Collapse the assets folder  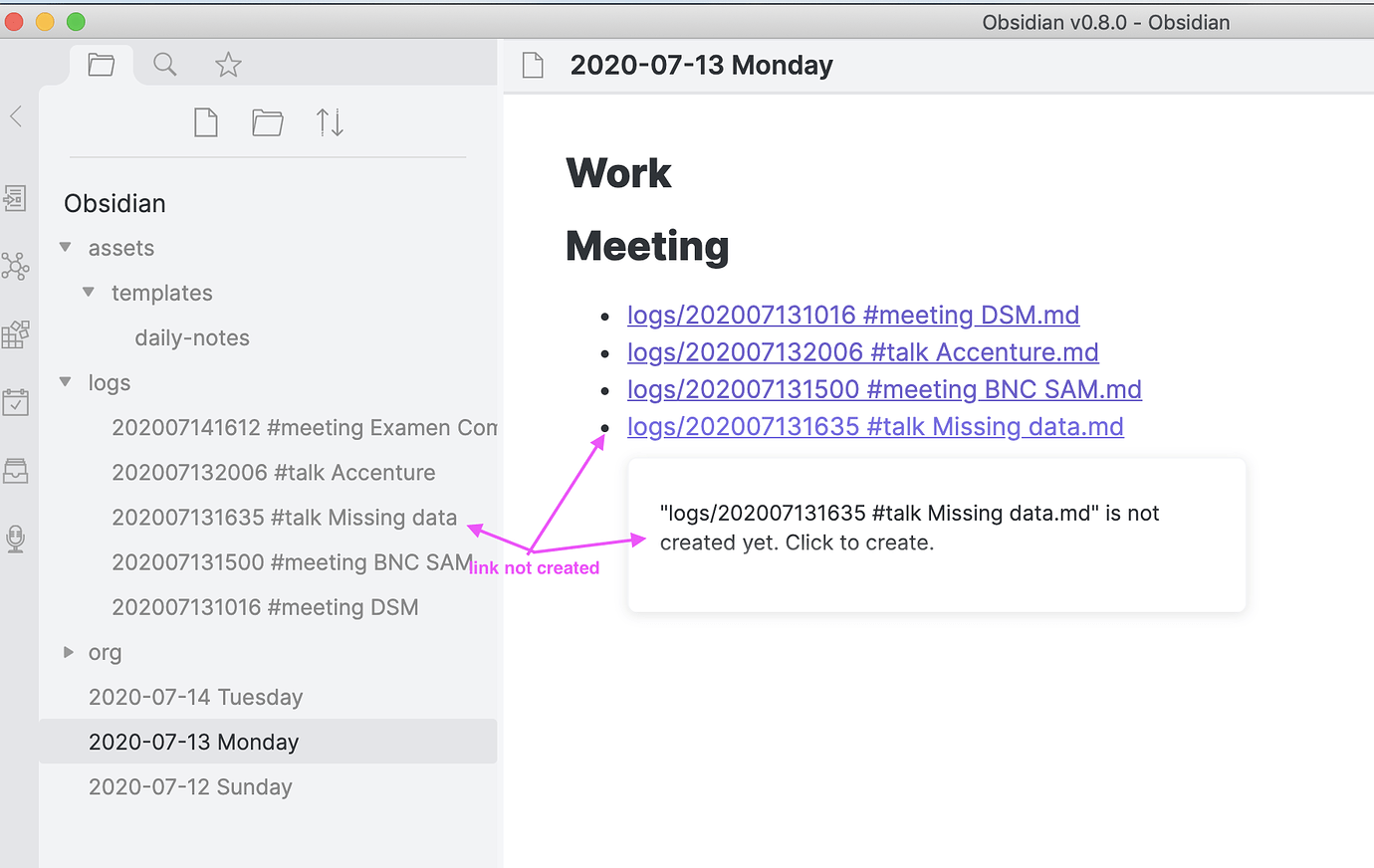(66, 247)
